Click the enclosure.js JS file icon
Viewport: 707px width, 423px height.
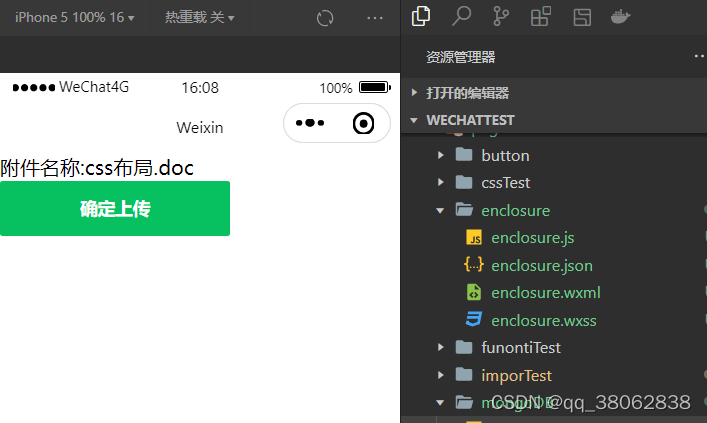473,238
